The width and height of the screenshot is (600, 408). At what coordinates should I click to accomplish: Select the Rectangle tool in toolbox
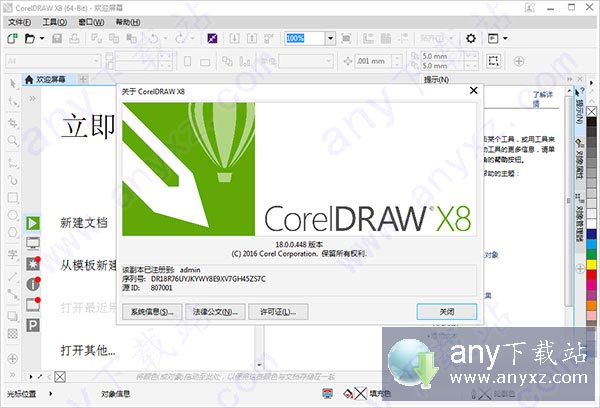click(x=13, y=198)
